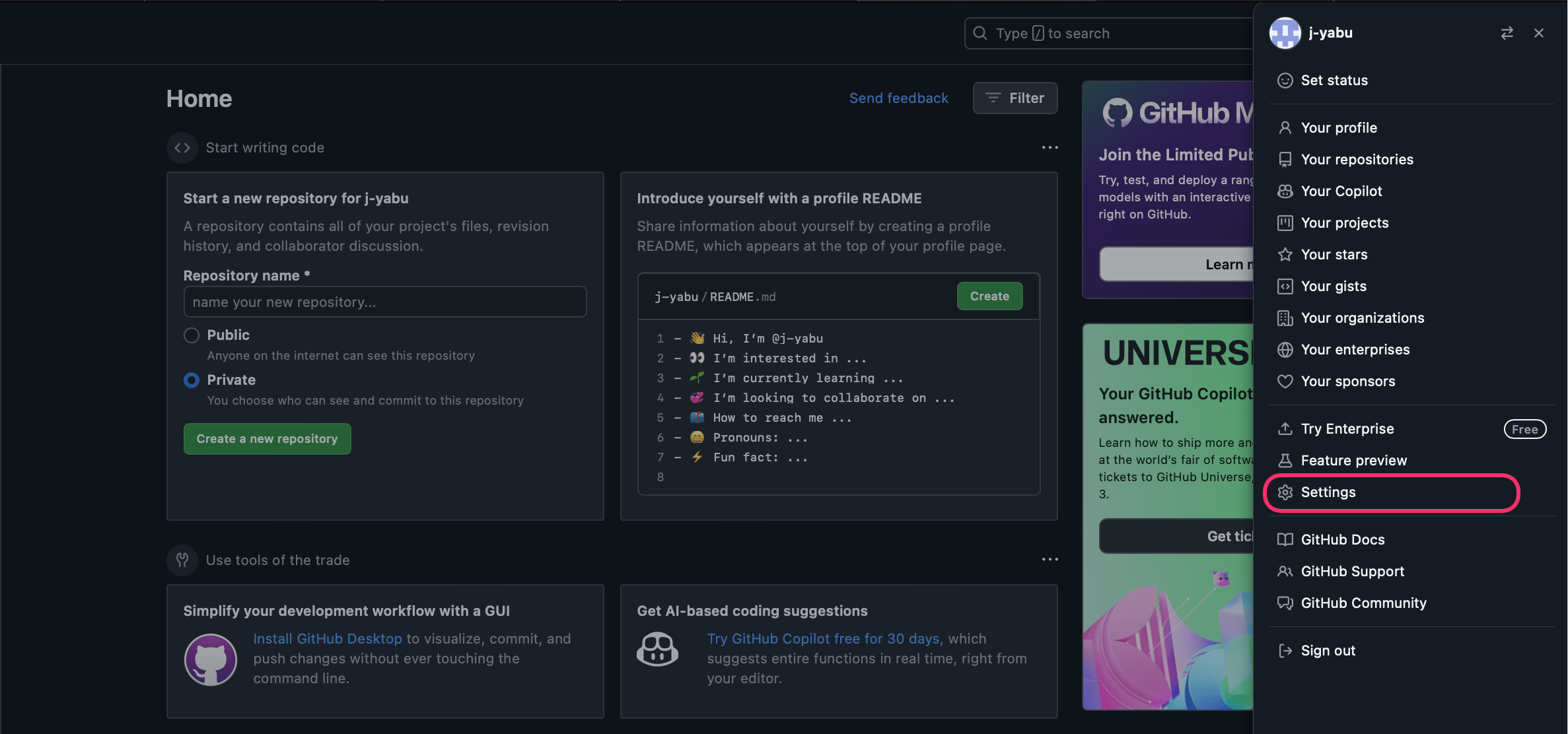Click the account switcher arrows icon
Screen dimensions: 1568x734
[1507, 33]
